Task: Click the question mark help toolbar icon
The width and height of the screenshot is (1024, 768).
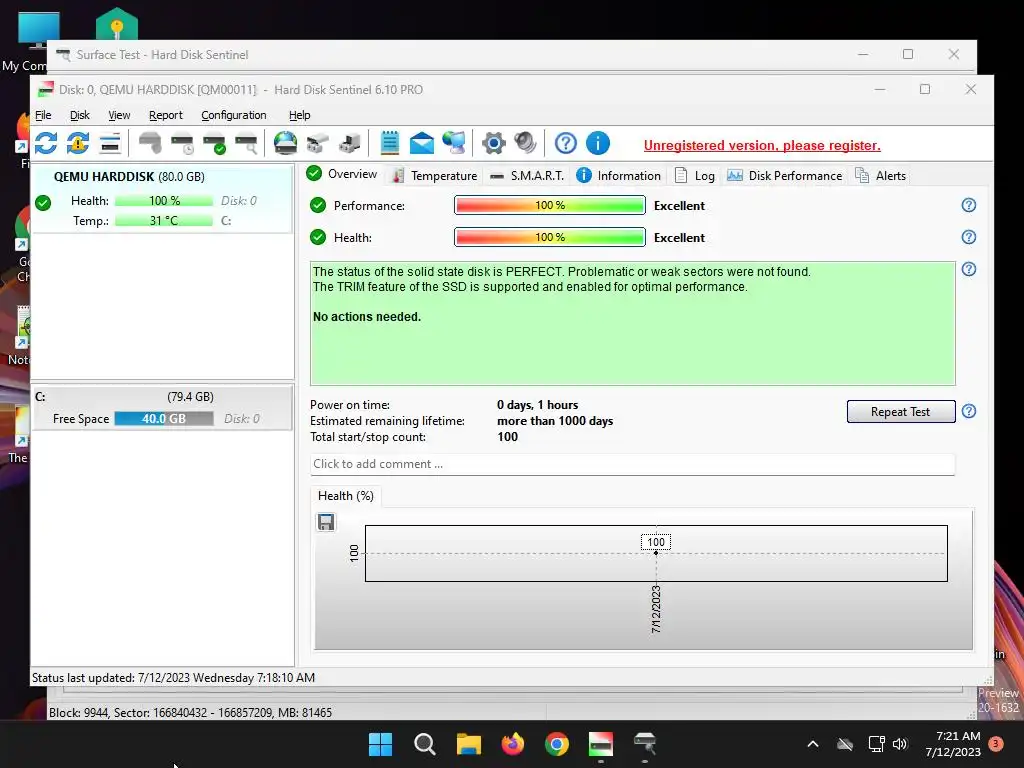Action: pos(566,143)
